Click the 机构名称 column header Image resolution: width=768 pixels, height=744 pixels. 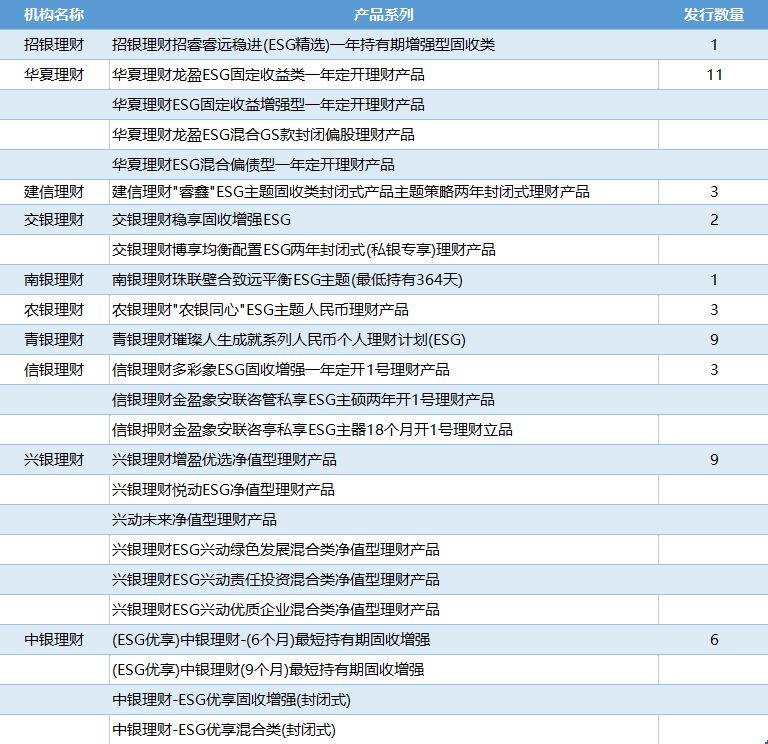click(54, 15)
